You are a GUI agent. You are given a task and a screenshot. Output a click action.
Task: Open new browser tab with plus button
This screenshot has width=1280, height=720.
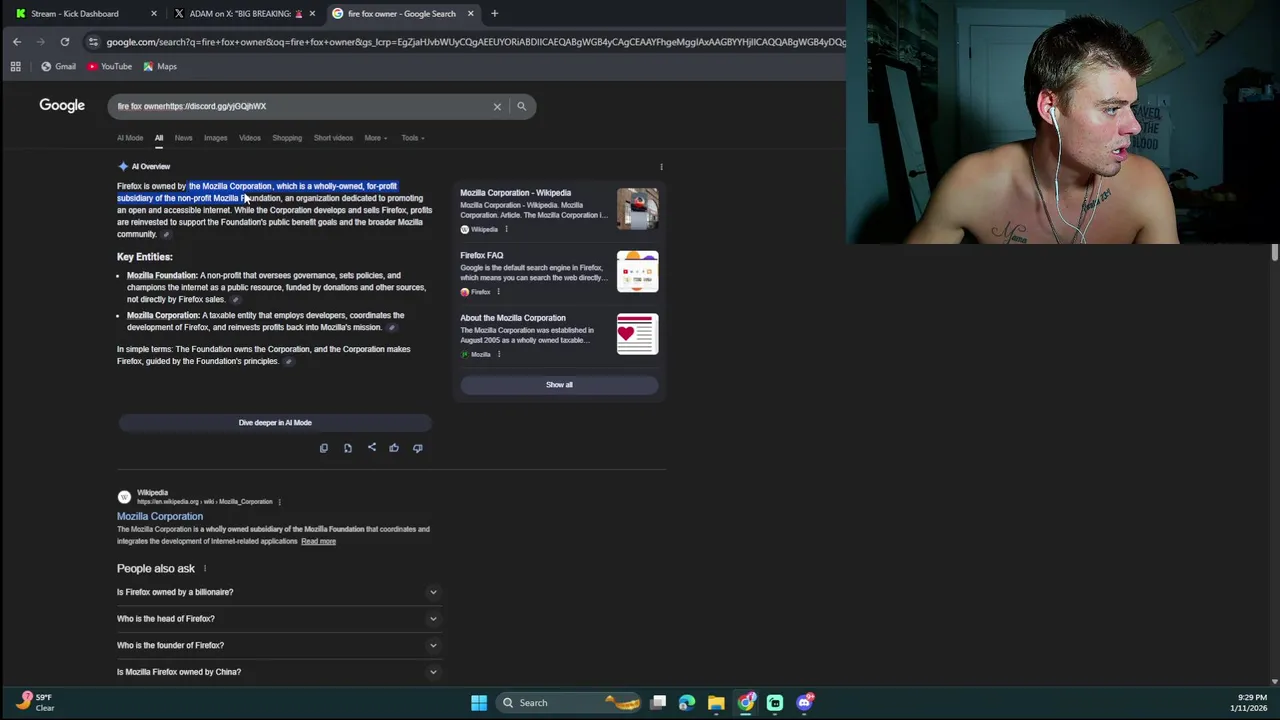(494, 14)
